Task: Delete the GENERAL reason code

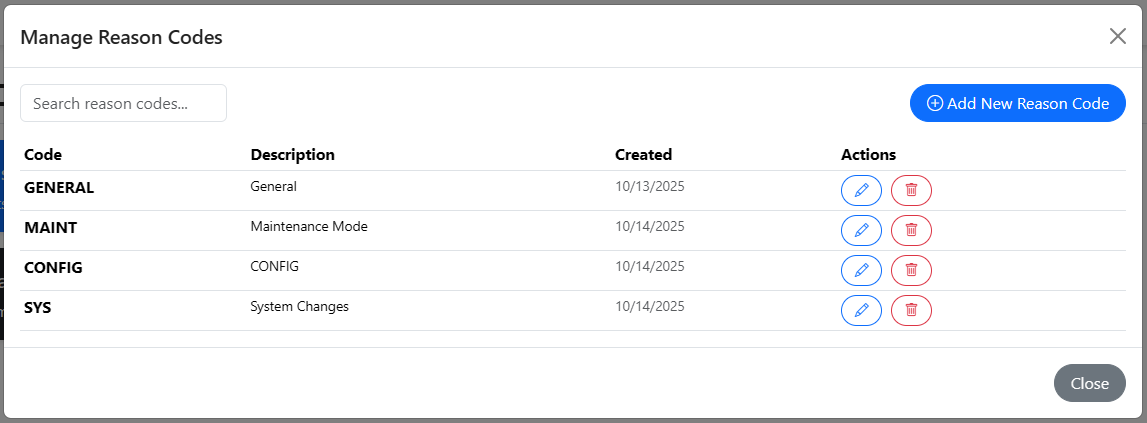Action: click(911, 190)
